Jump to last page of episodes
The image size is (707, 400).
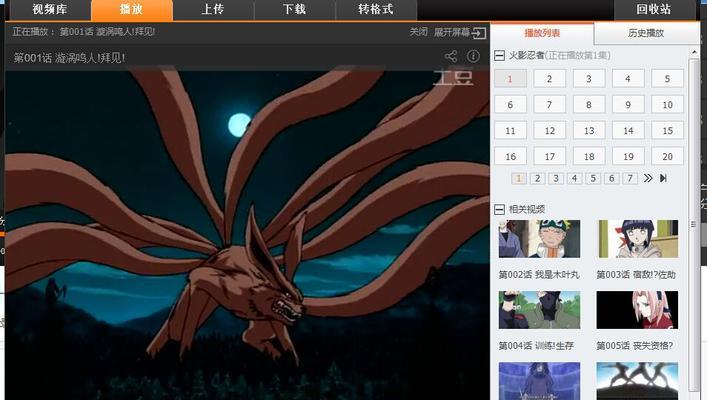[663, 178]
